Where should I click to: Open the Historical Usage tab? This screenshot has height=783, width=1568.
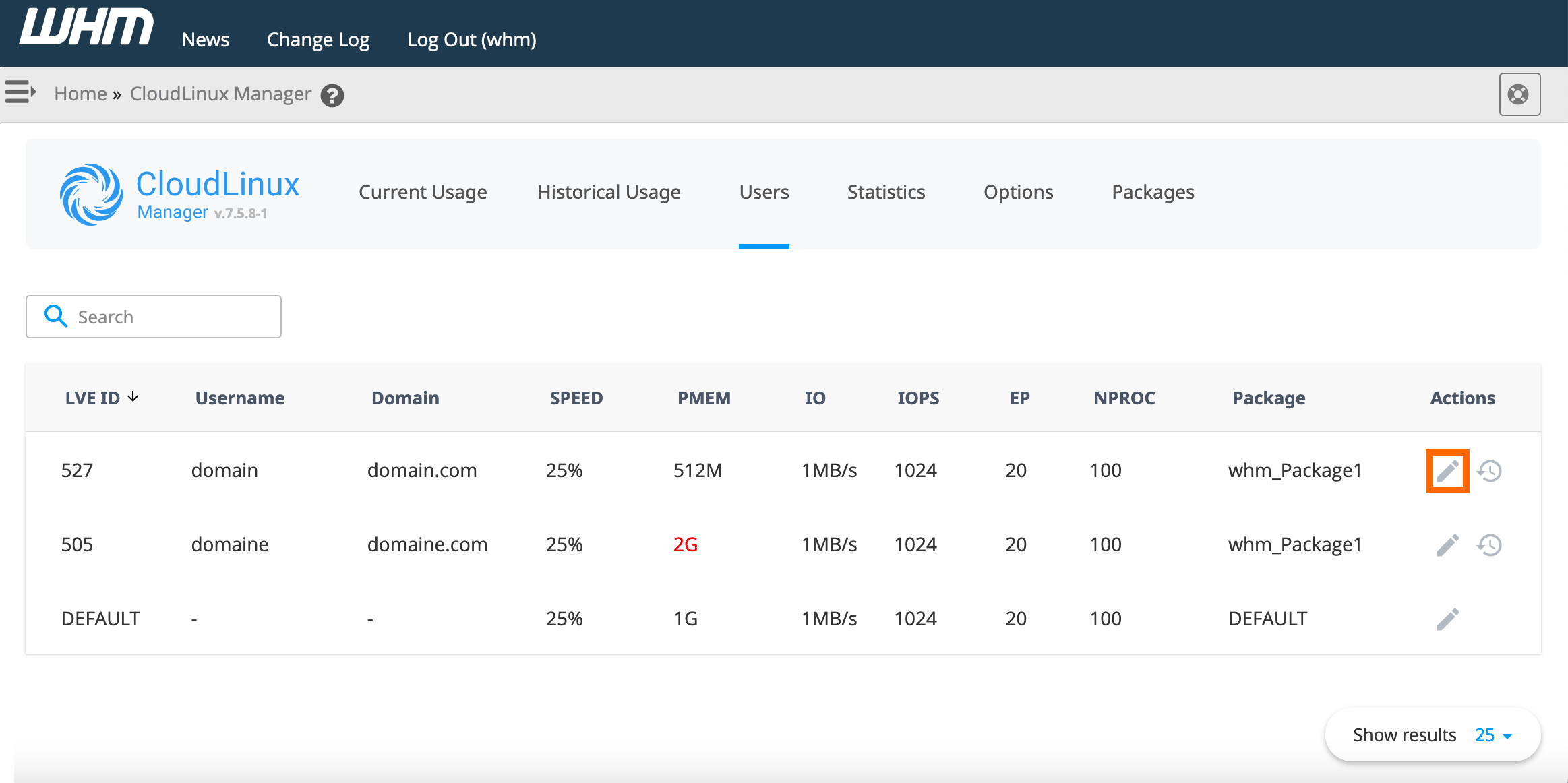pyautogui.click(x=609, y=192)
